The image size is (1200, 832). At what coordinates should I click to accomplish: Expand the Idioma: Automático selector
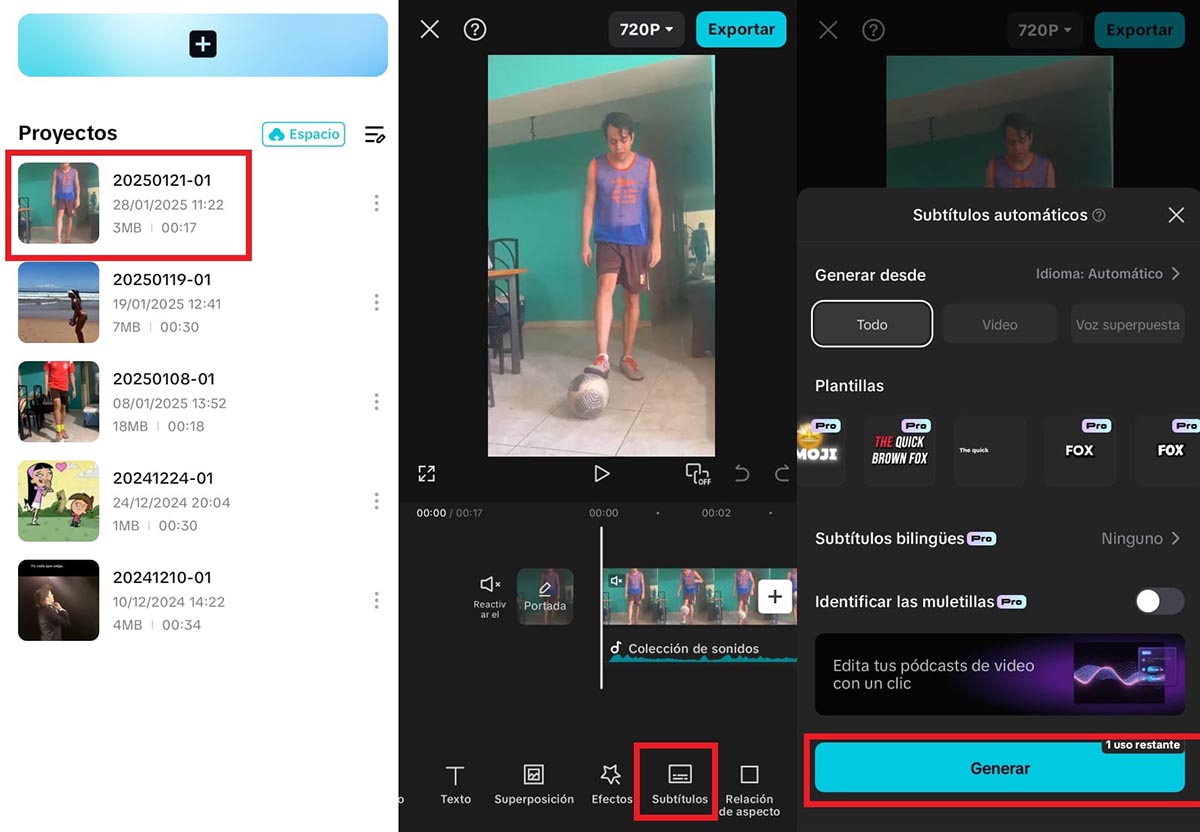[1107, 273]
